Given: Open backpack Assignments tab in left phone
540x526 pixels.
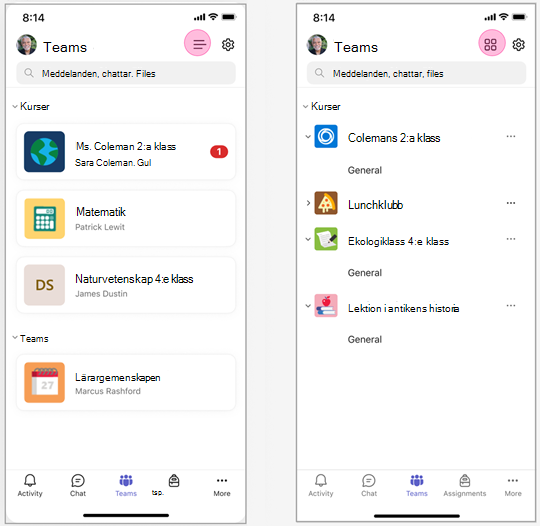Looking at the screenshot, I should coord(174,481).
